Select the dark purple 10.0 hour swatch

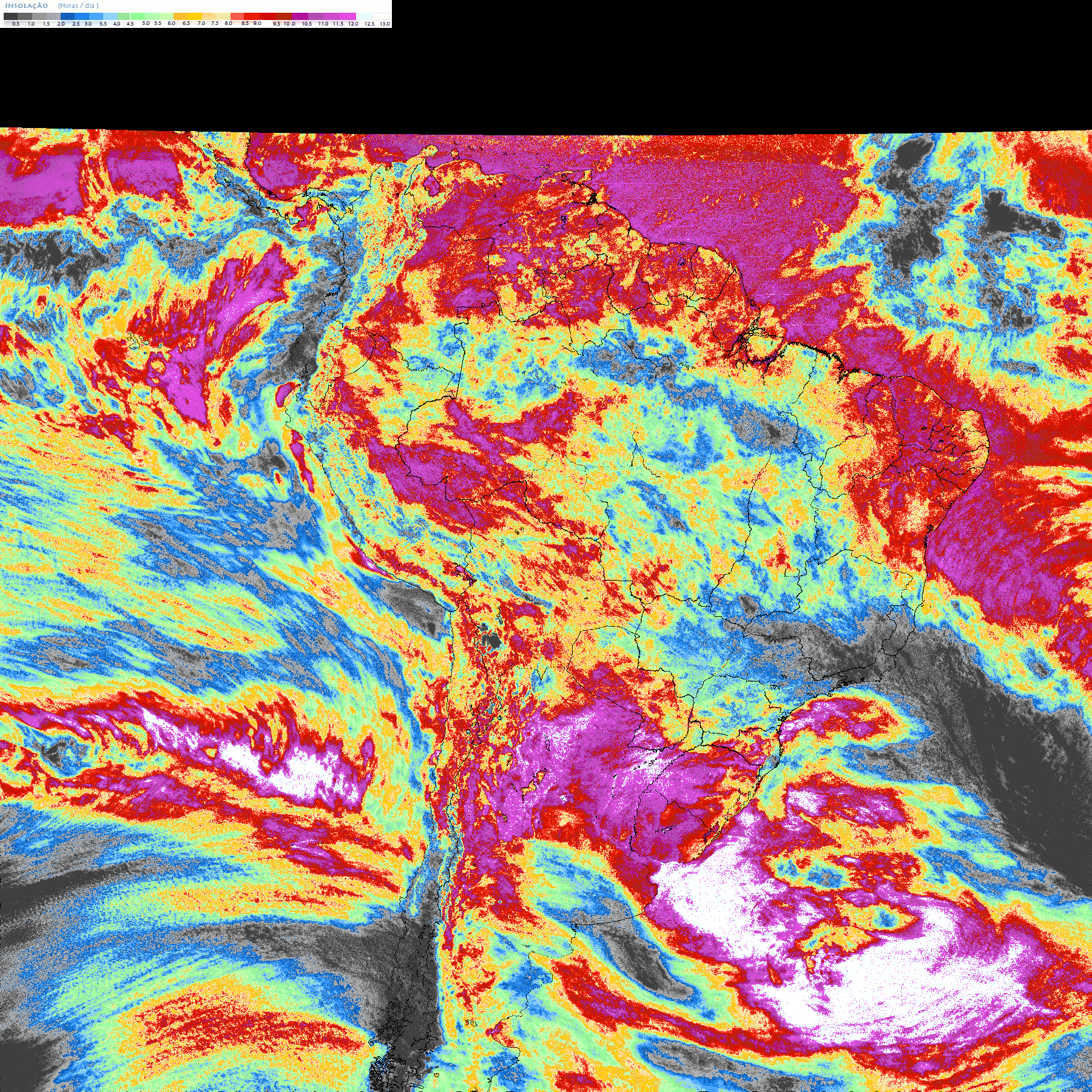pos(300,16)
